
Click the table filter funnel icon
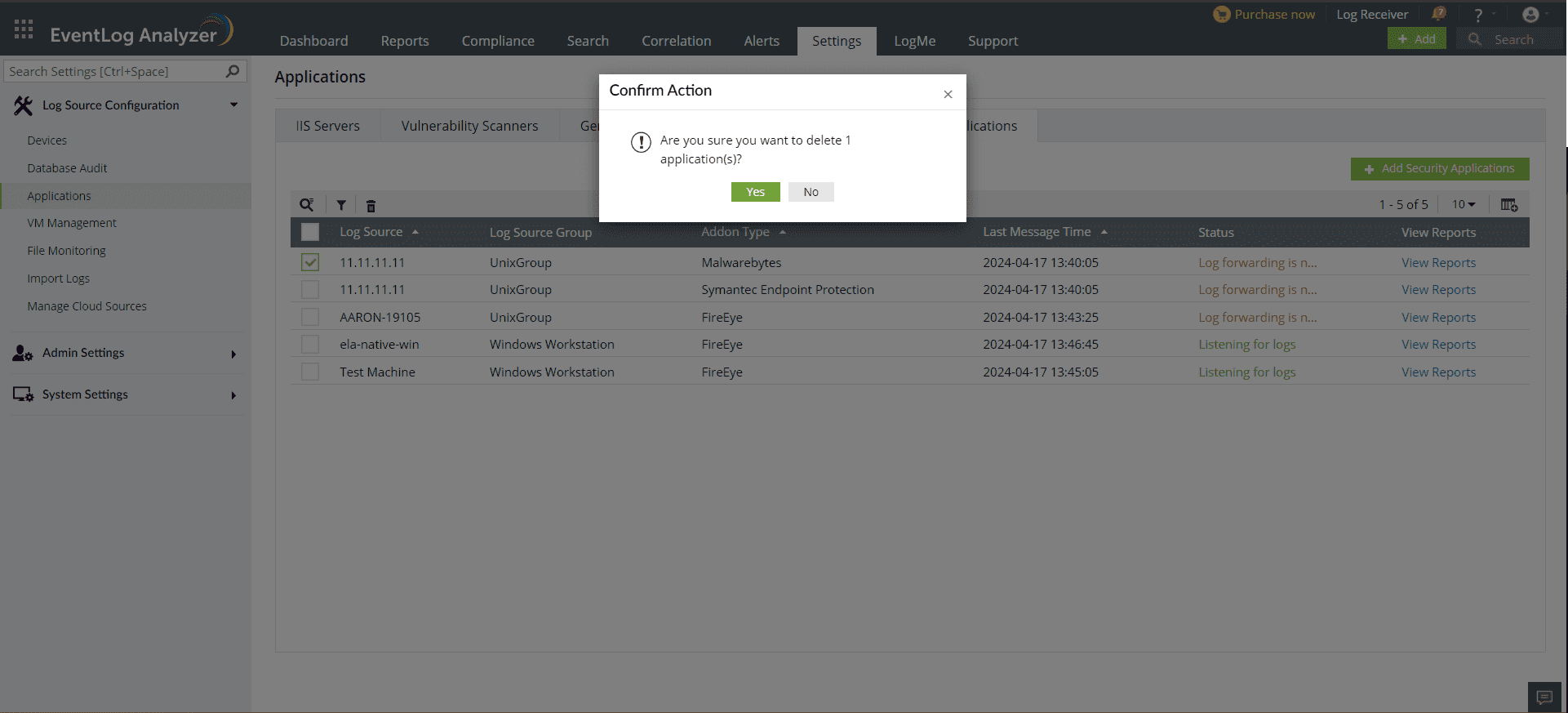pos(341,206)
